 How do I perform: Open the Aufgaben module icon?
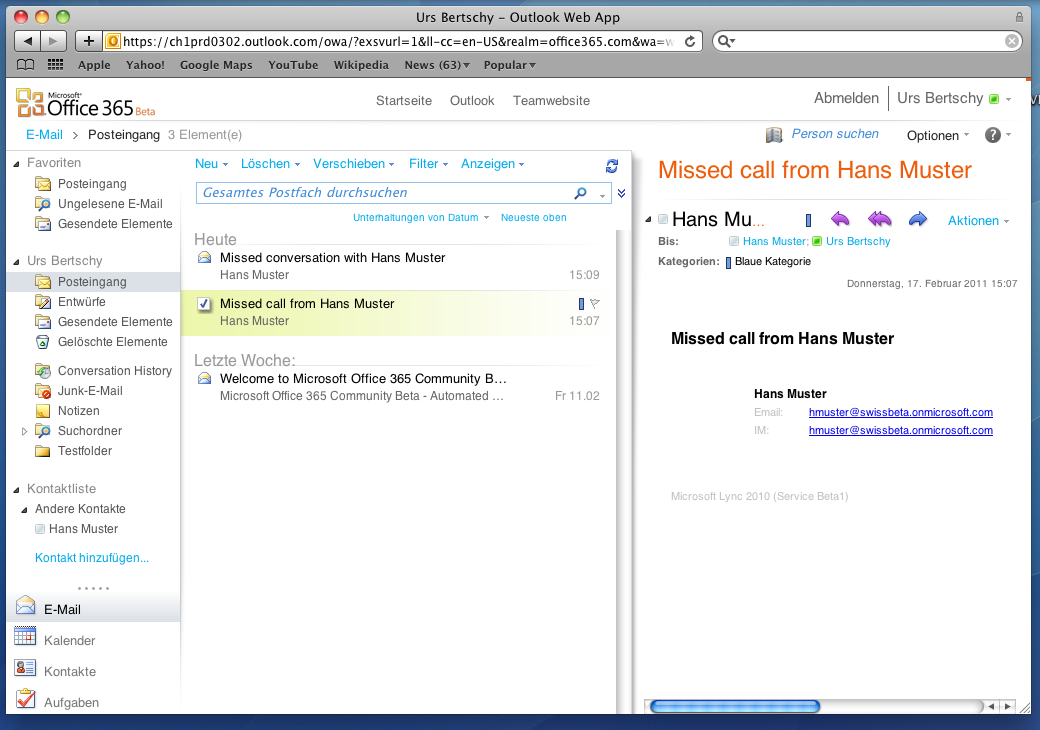pos(25,699)
